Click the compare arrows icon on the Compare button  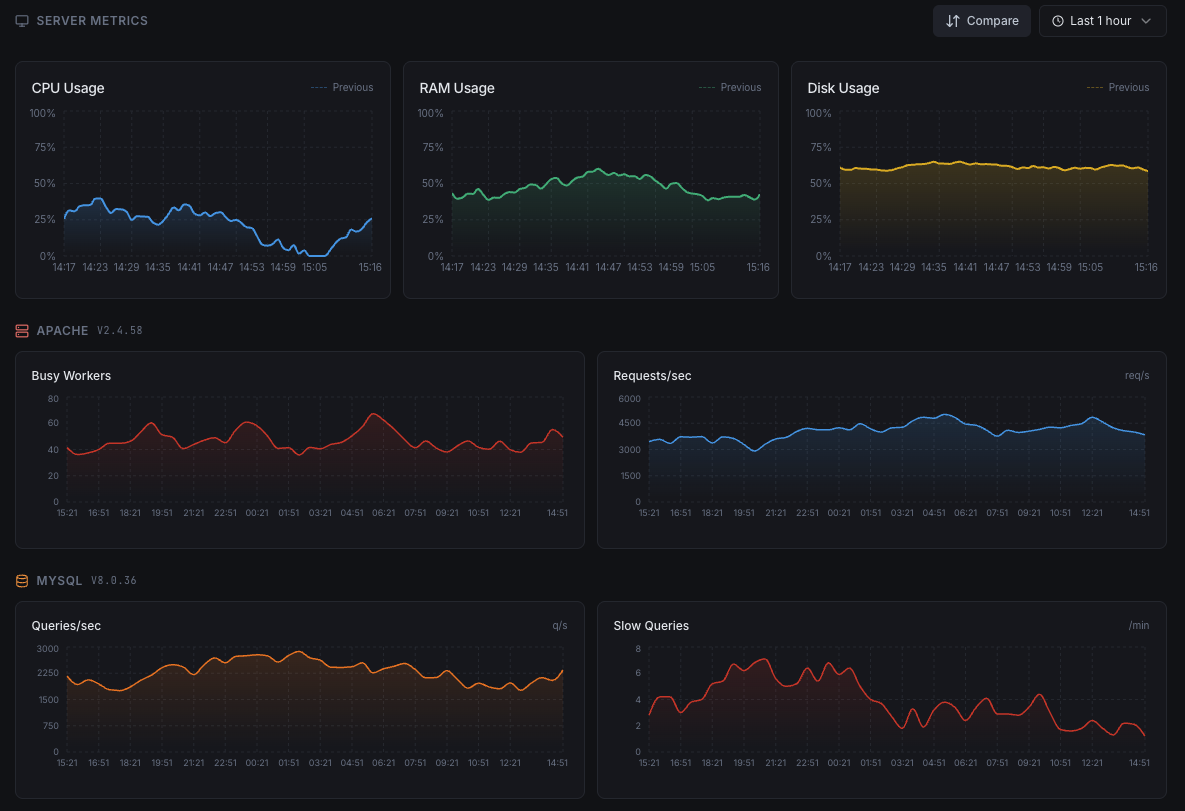tap(953, 20)
